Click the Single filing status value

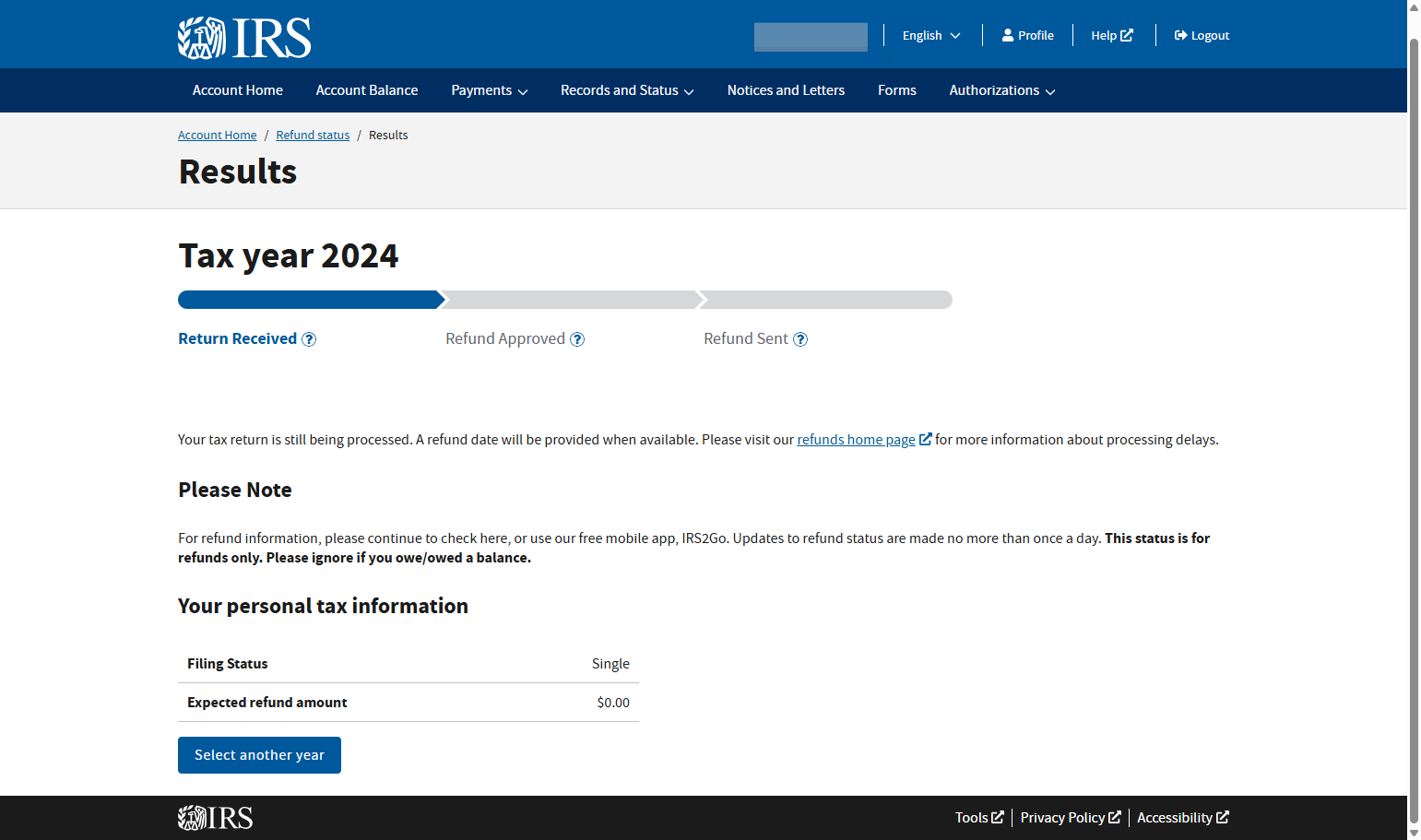point(610,664)
